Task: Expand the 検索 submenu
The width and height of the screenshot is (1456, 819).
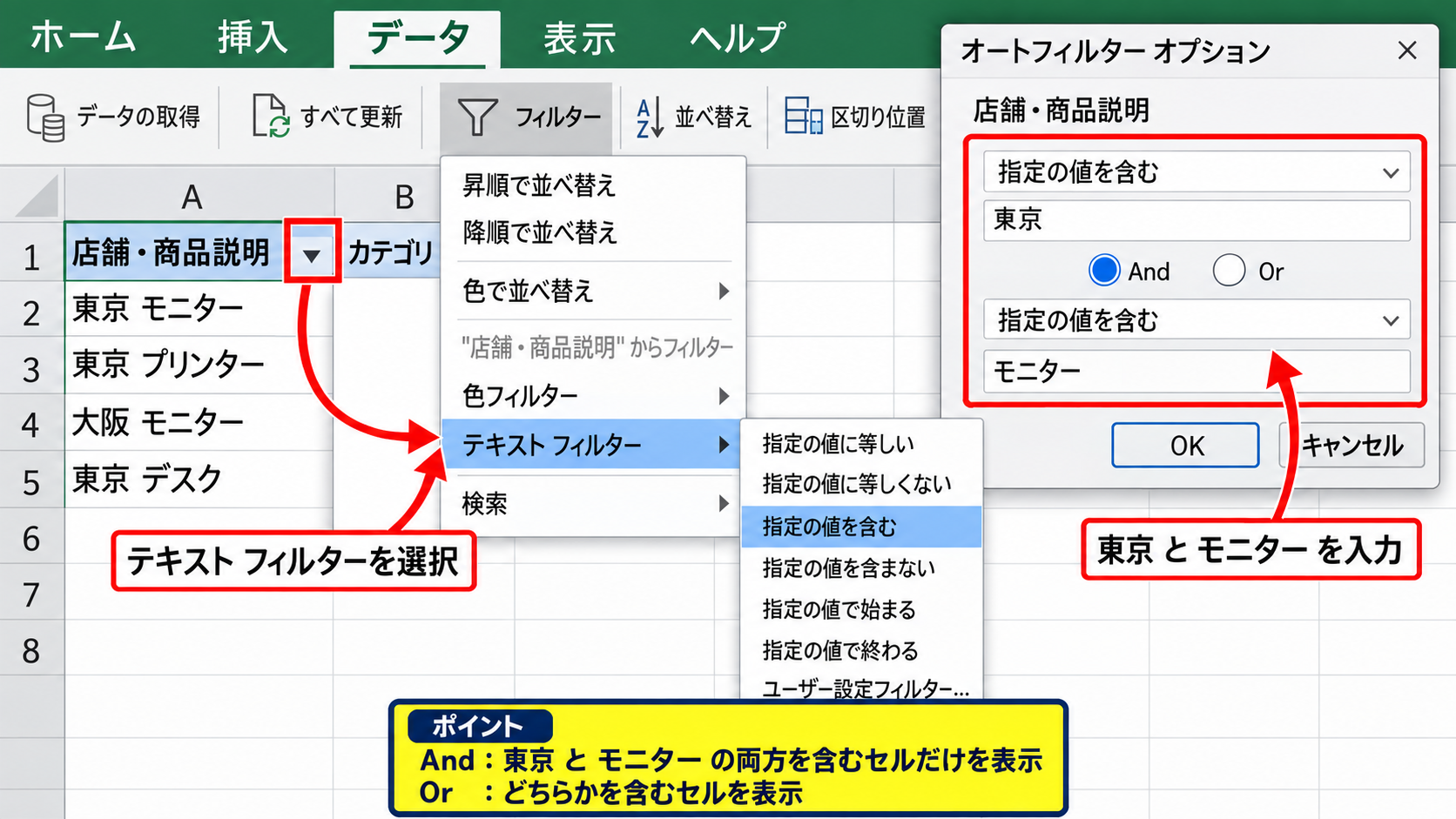Action: pyautogui.click(x=595, y=503)
